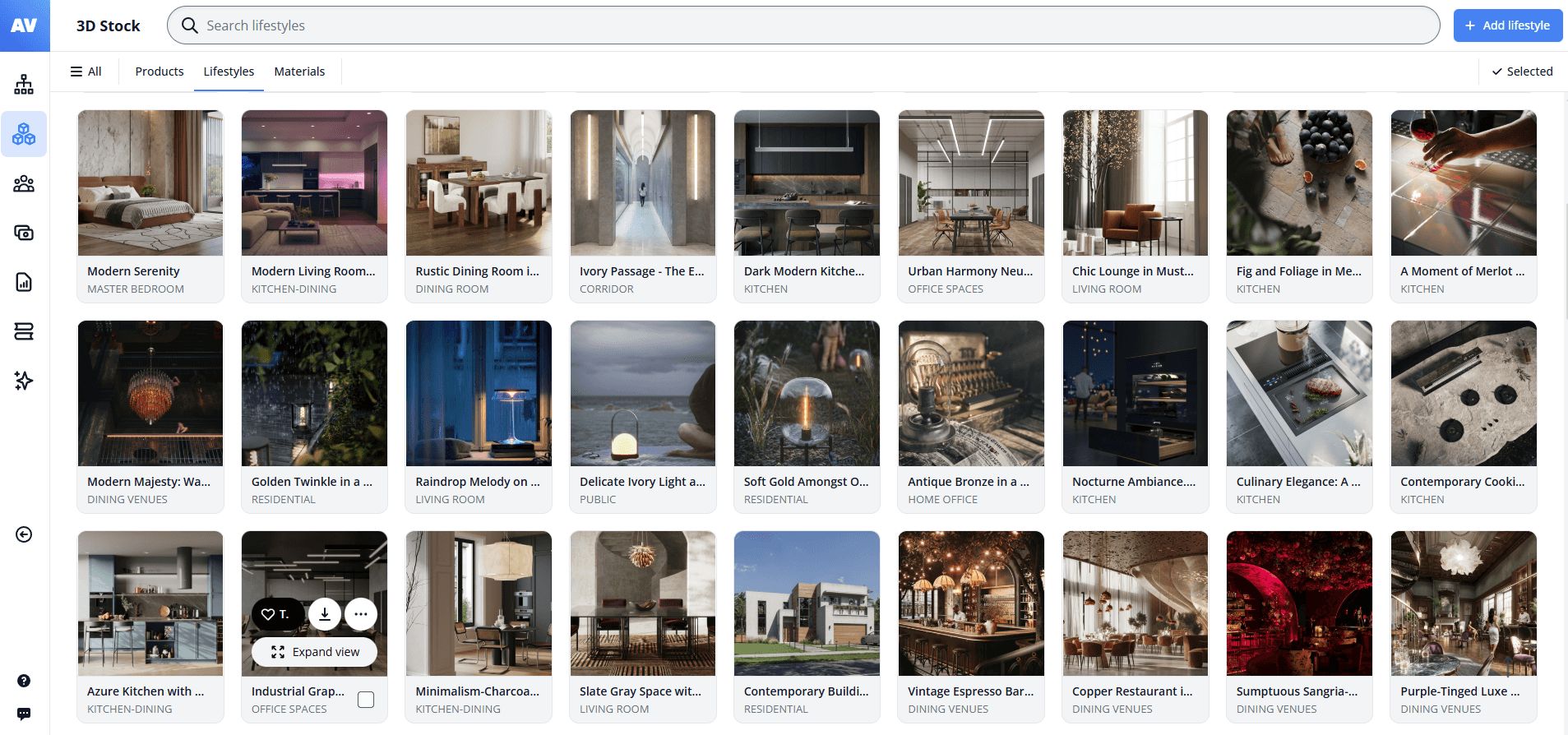Open the Slate Gray Space thumbnail
The height and width of the screenshot is (735, 1568).
pos(643,603)
